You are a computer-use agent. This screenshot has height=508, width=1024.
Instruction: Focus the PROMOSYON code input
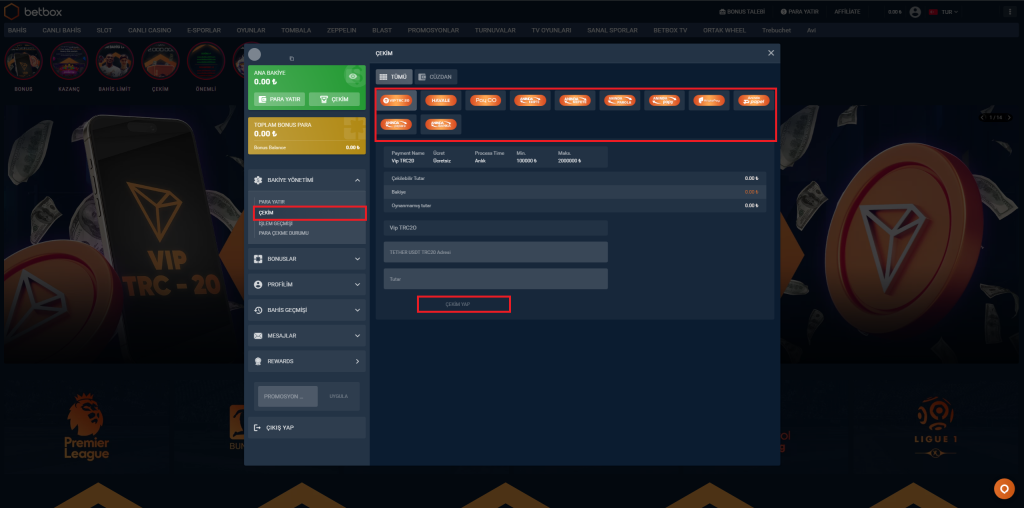click(x=288, y=396)
